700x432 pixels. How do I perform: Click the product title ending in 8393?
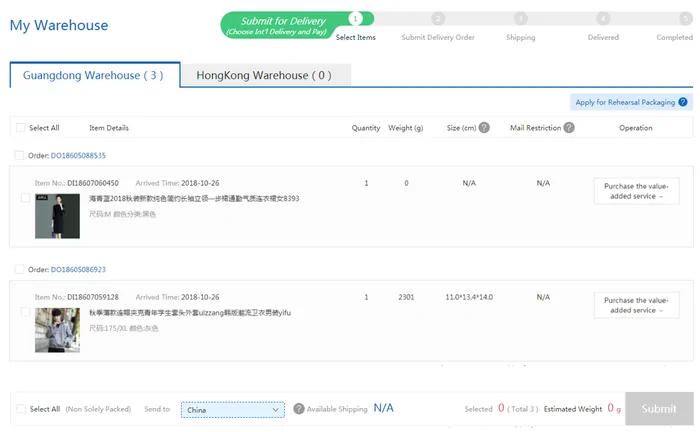click(x=194, y=198)
